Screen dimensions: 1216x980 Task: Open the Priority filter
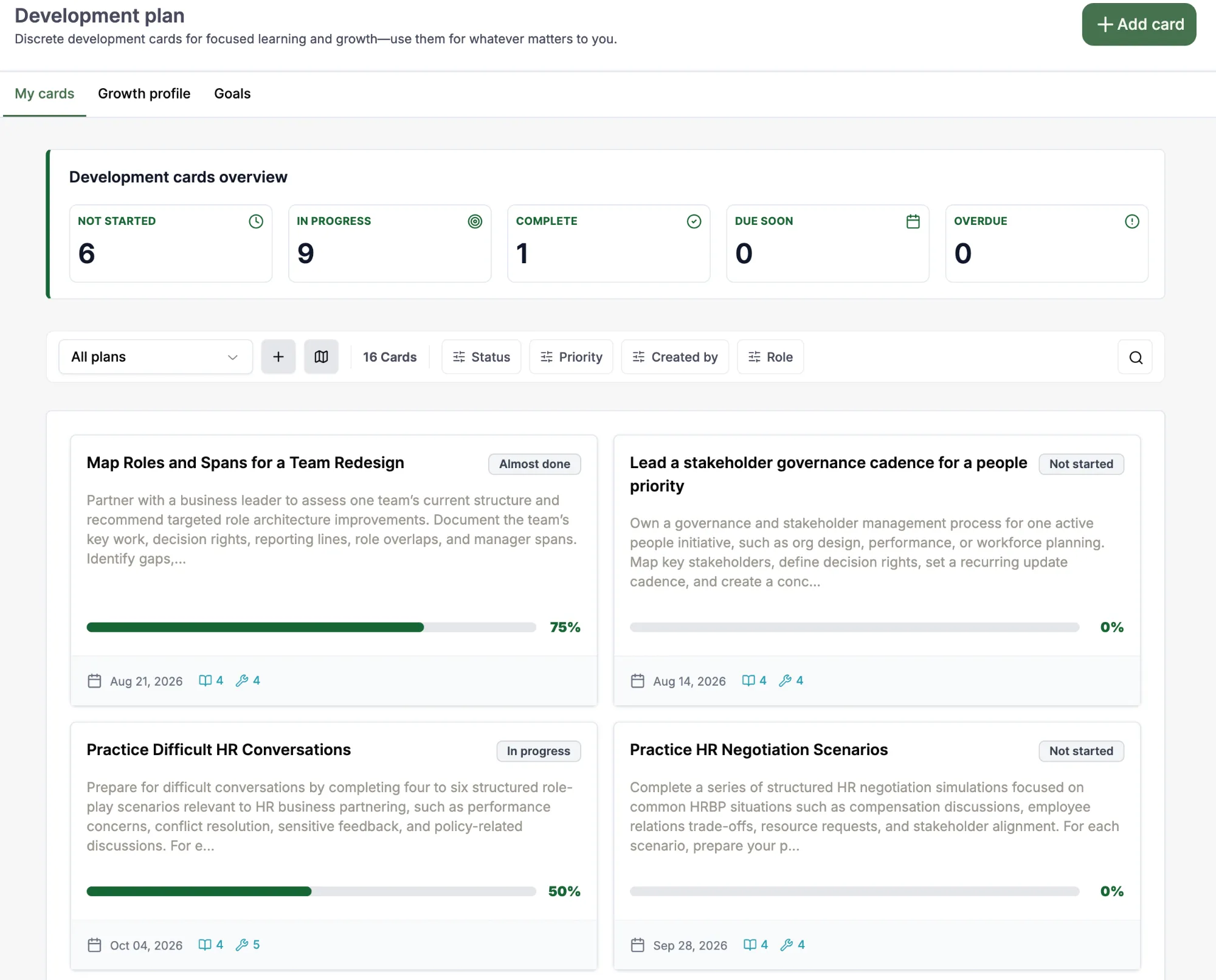tap(572, 357)
